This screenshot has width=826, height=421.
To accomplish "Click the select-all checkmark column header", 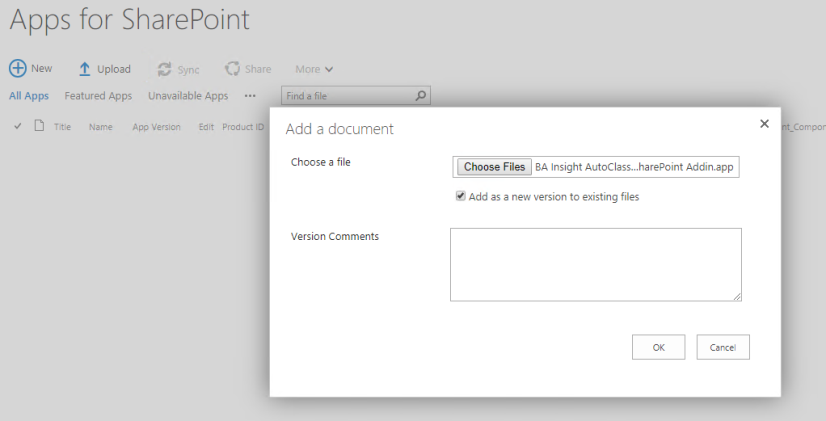I will (x=18, y=127).
